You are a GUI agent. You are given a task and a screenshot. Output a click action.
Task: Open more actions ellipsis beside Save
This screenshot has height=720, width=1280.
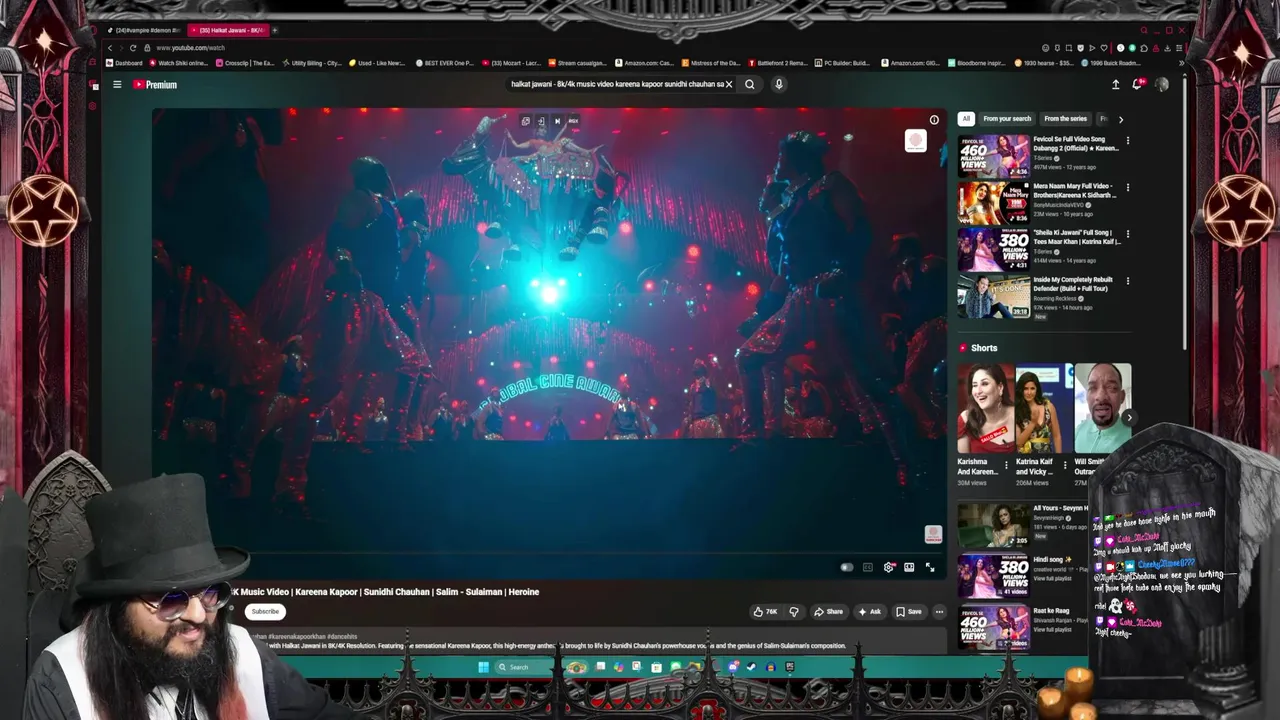click(x=939, y=612)
